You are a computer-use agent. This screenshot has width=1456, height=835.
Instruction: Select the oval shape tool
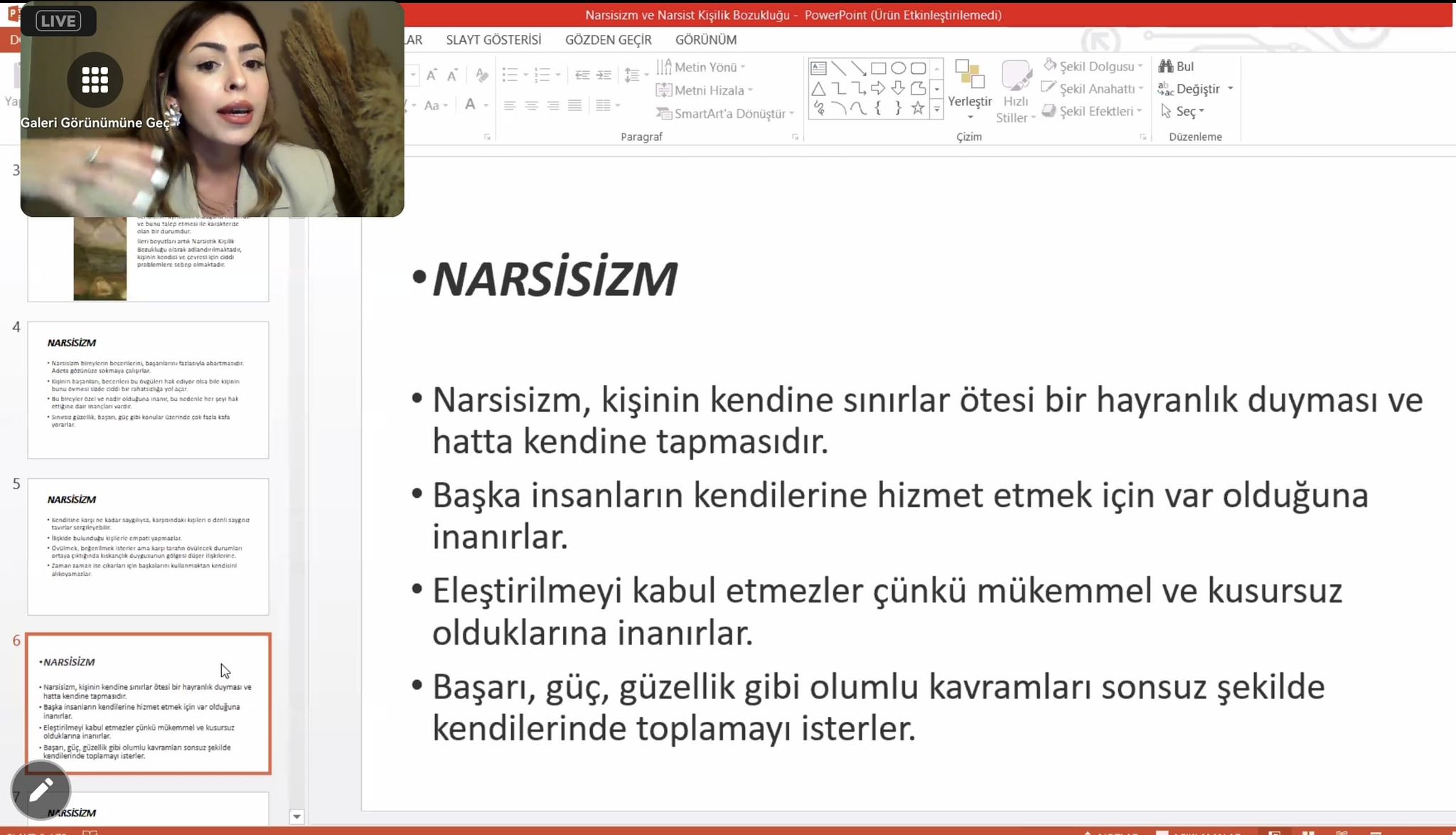tap(898, 68)
